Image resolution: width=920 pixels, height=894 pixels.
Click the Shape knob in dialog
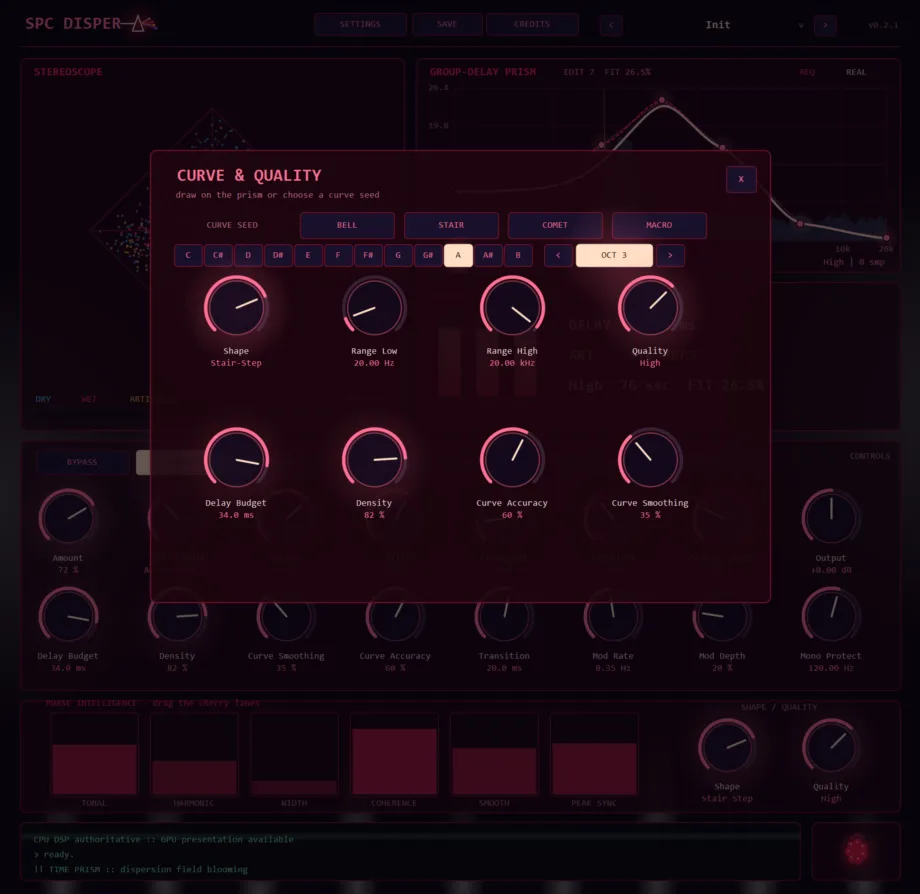pos(236,307)
